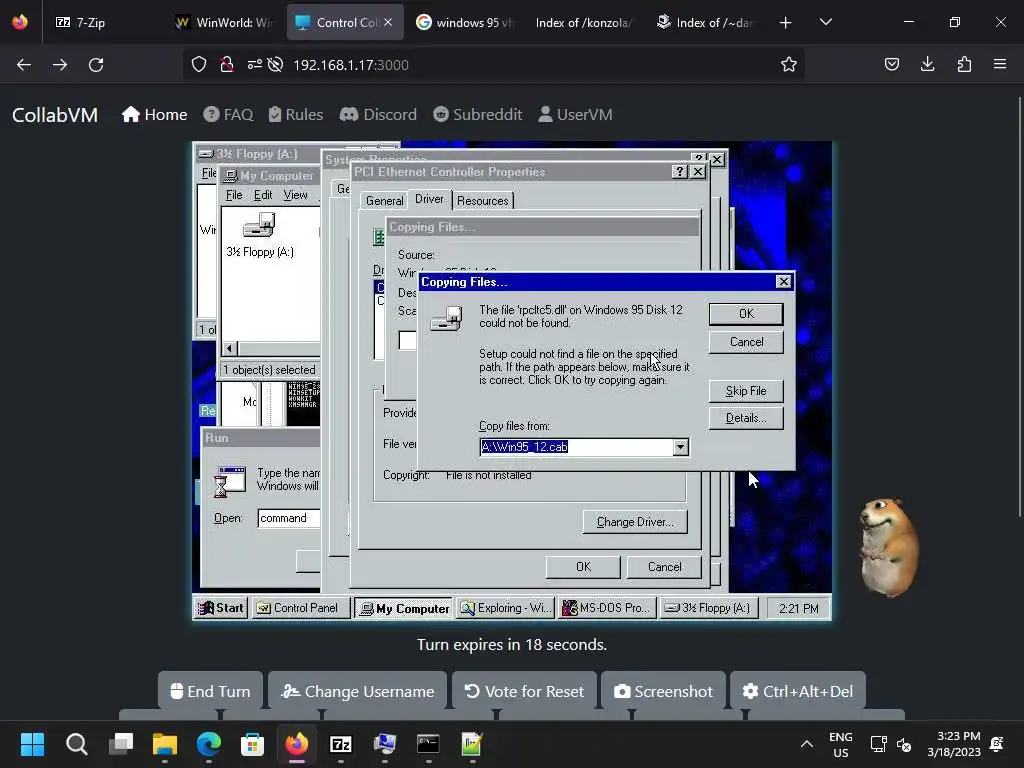Switch to 3½ Floppy (A:) taskbar button
Screen dimensions: 1024x768
708,608
